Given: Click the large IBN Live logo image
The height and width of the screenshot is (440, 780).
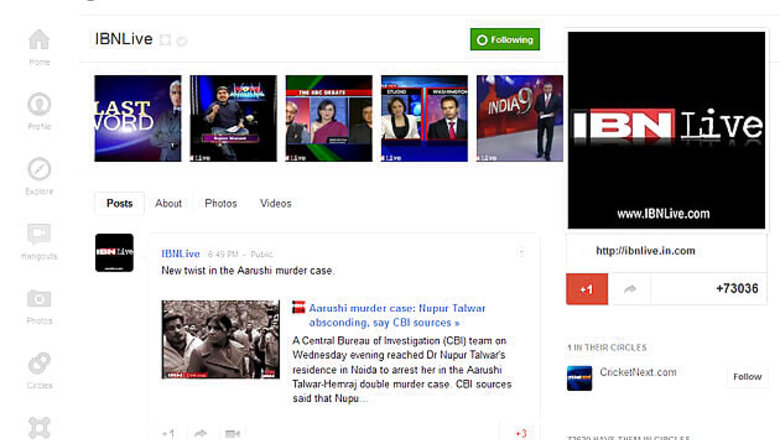Looking at the screenshot, I should (667, 130).
